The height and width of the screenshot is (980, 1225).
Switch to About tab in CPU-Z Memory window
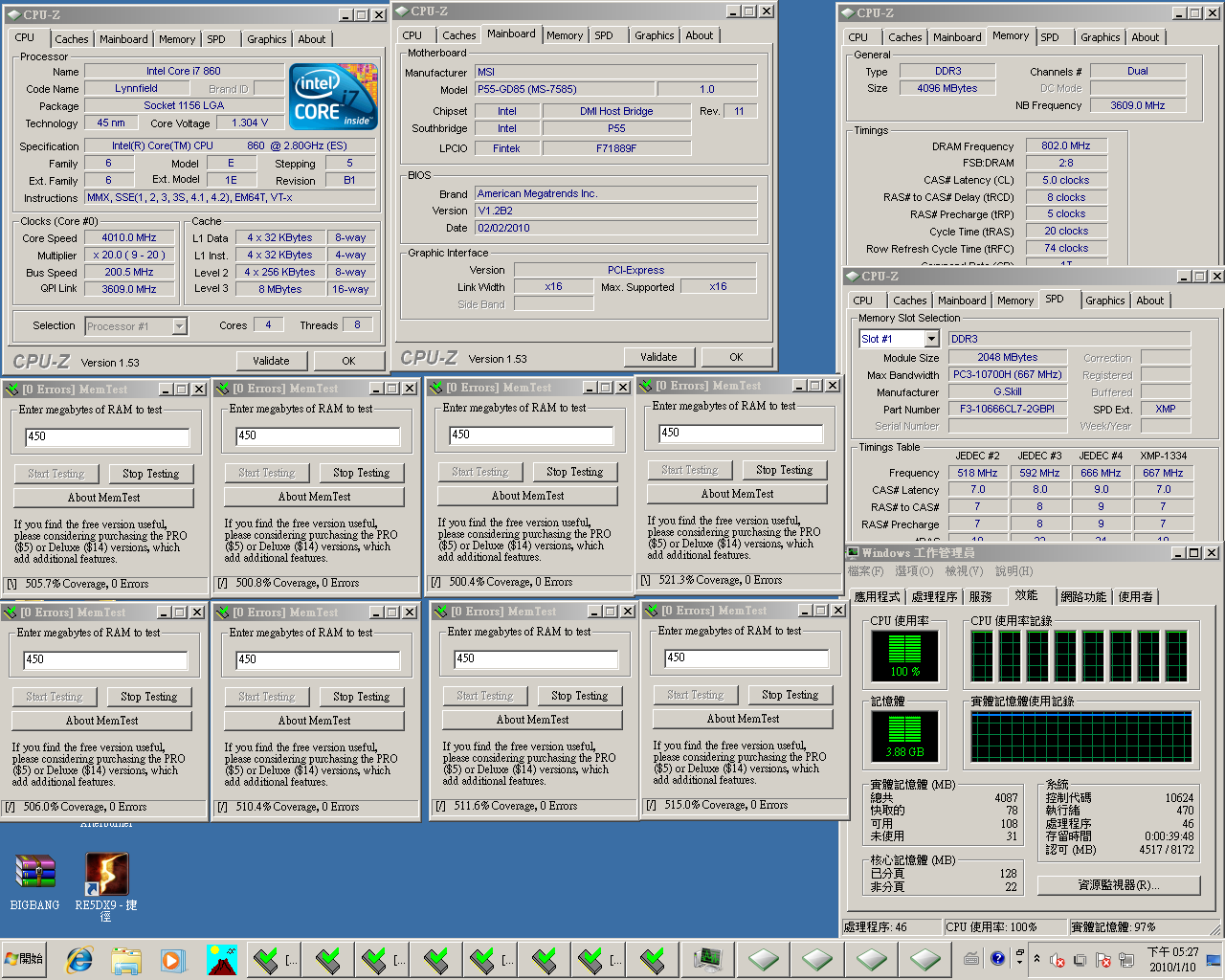pyautogui.click(x=1146, y=37)
